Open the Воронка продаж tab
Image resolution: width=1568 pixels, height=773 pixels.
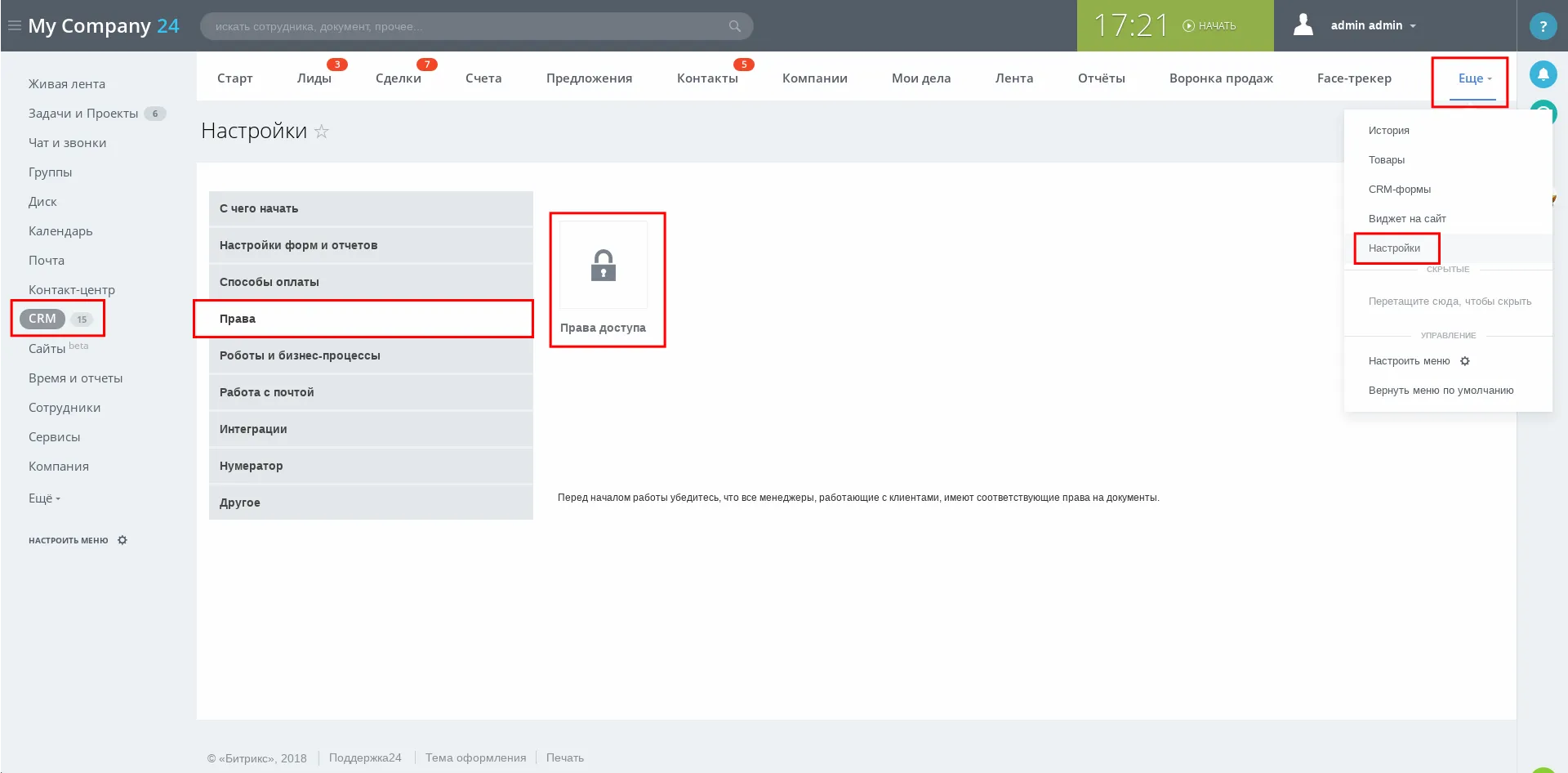[1221, 78]
